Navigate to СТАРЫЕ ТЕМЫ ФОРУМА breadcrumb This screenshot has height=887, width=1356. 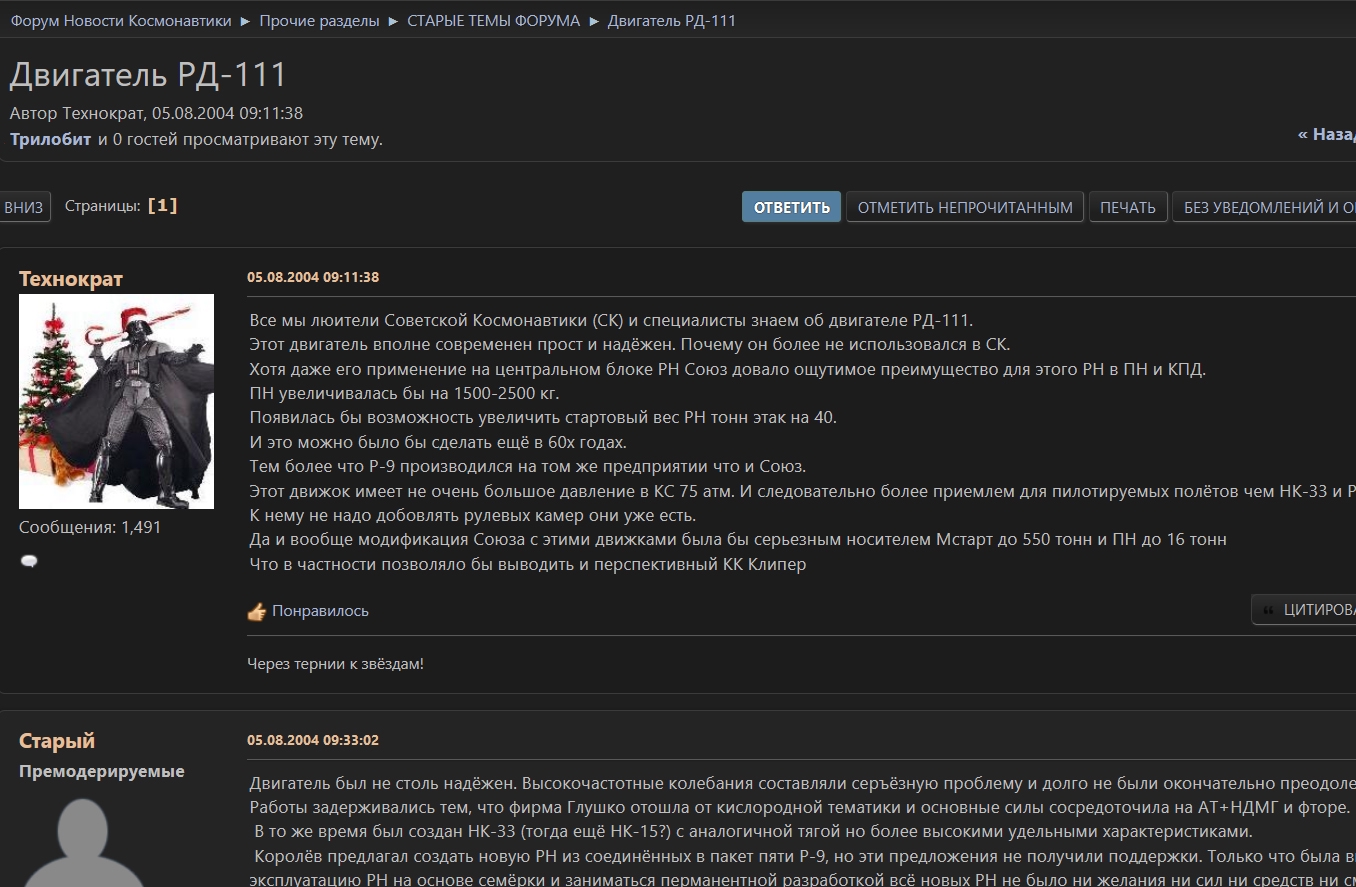[x=493, y=21]
